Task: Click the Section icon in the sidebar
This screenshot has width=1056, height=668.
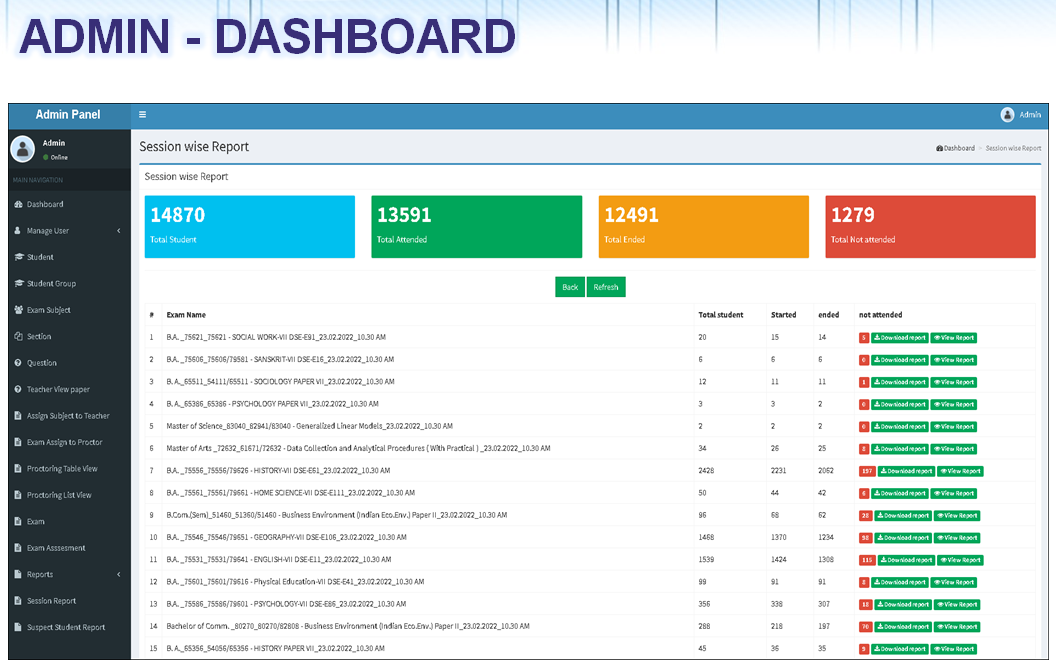Action: click(18, 336)
